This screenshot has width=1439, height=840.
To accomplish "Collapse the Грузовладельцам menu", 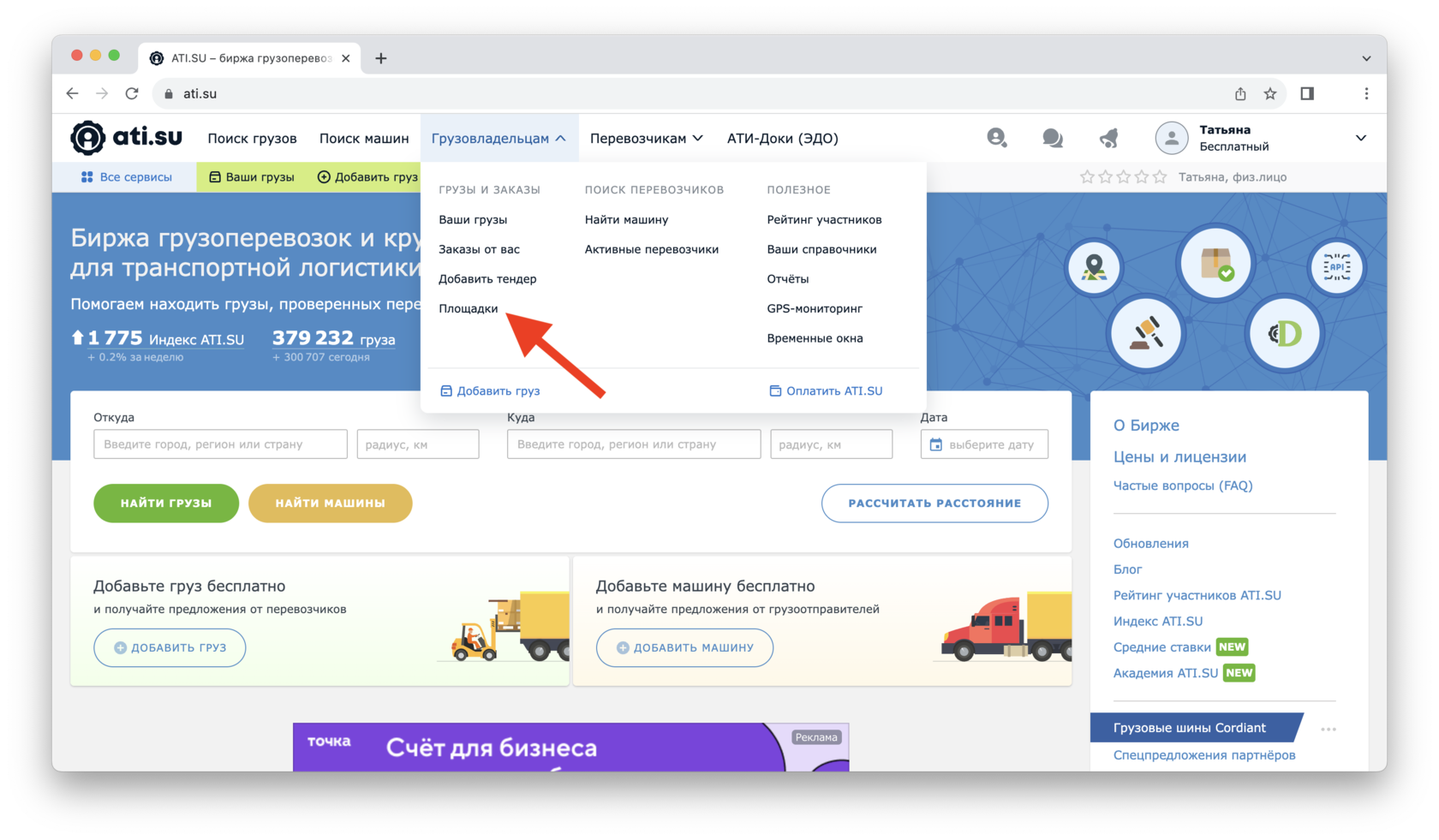I will tap(499, 138).
